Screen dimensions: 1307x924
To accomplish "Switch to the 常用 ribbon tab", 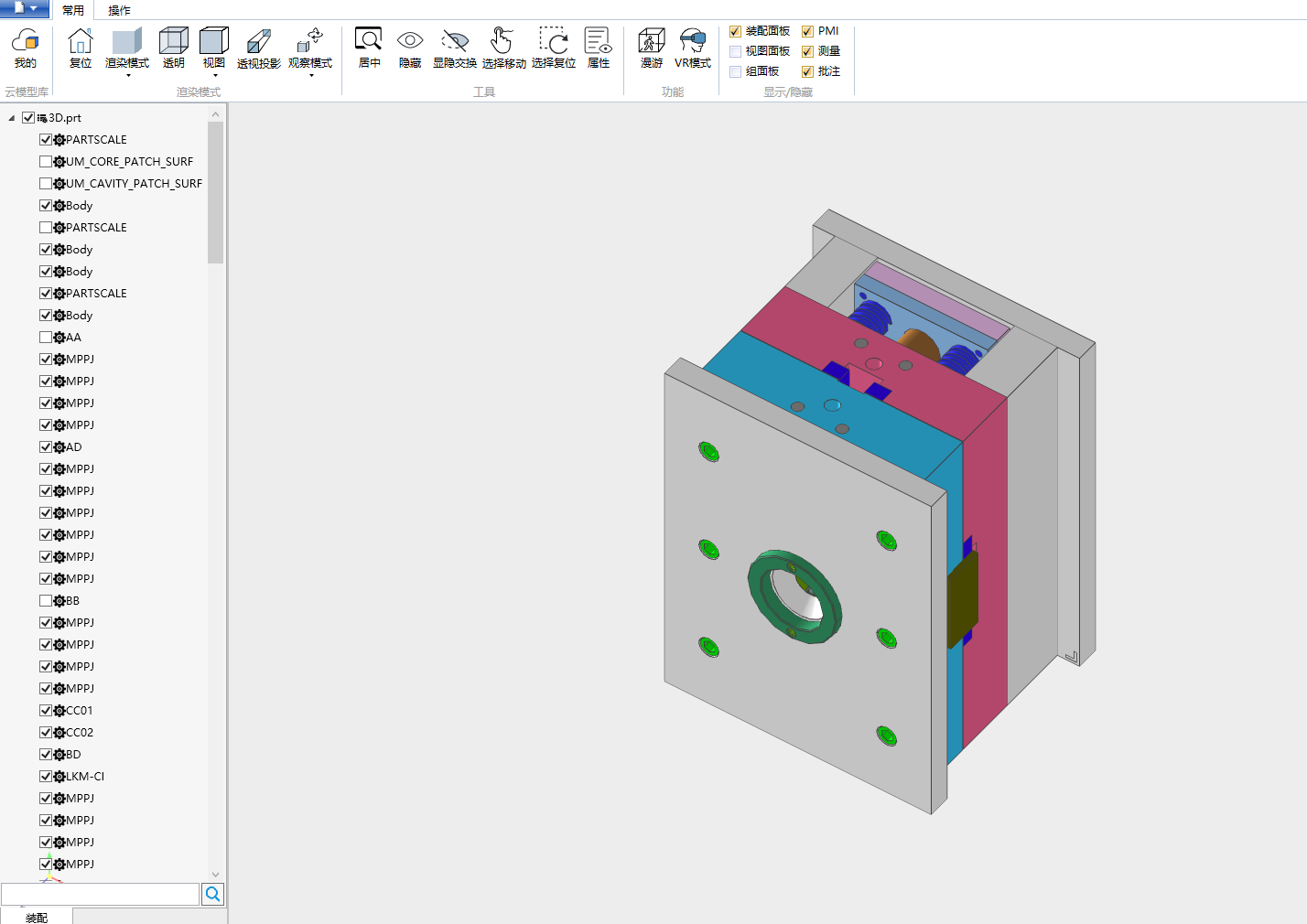I will pyautogui.click(x=73, y=10).
